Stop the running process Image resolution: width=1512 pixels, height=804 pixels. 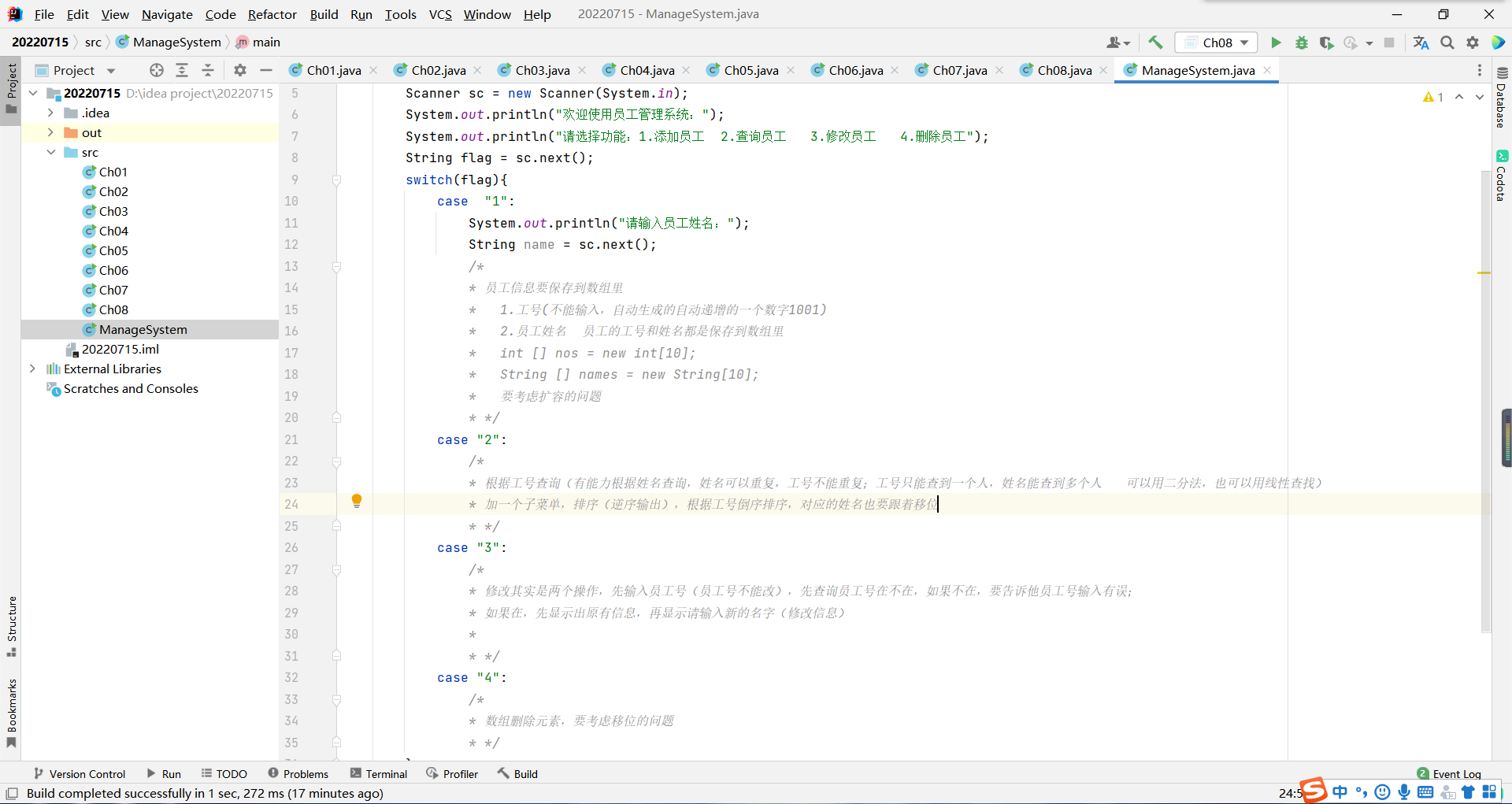coord(1389,43)
